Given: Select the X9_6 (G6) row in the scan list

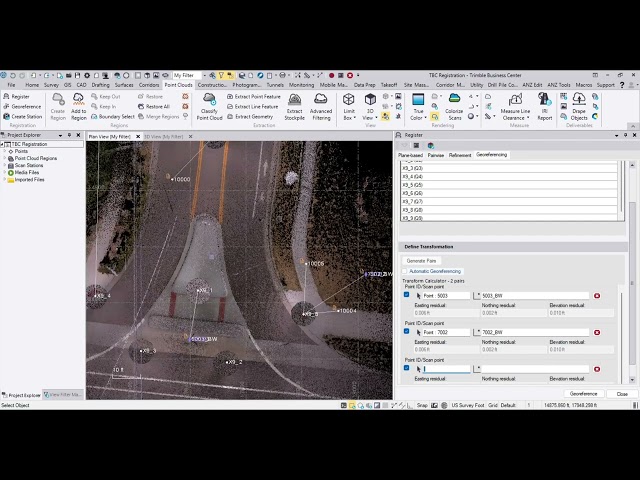Looking at the screenshot, I should (x=509, y=193).
